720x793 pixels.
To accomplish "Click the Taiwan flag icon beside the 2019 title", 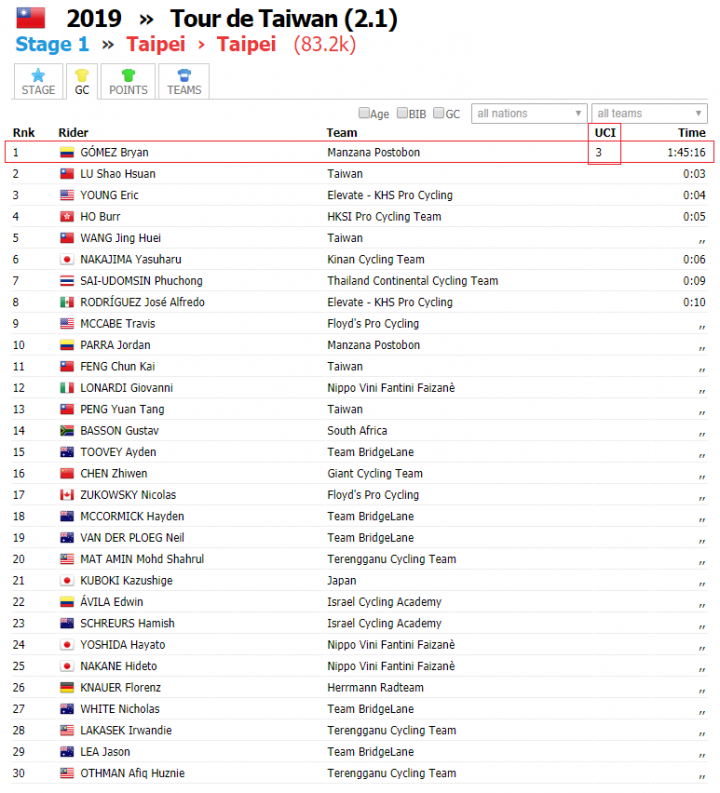I will click(x=30, y=18).
